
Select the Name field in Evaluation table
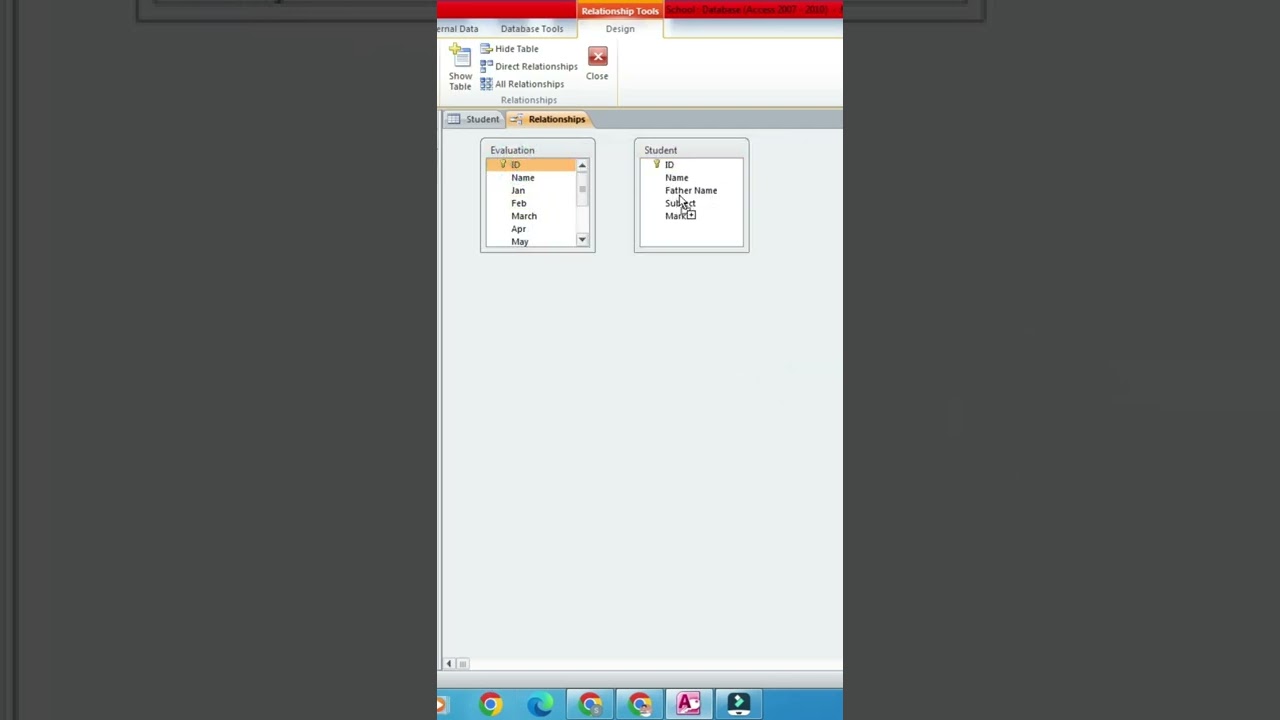click(x=531, y=178)
